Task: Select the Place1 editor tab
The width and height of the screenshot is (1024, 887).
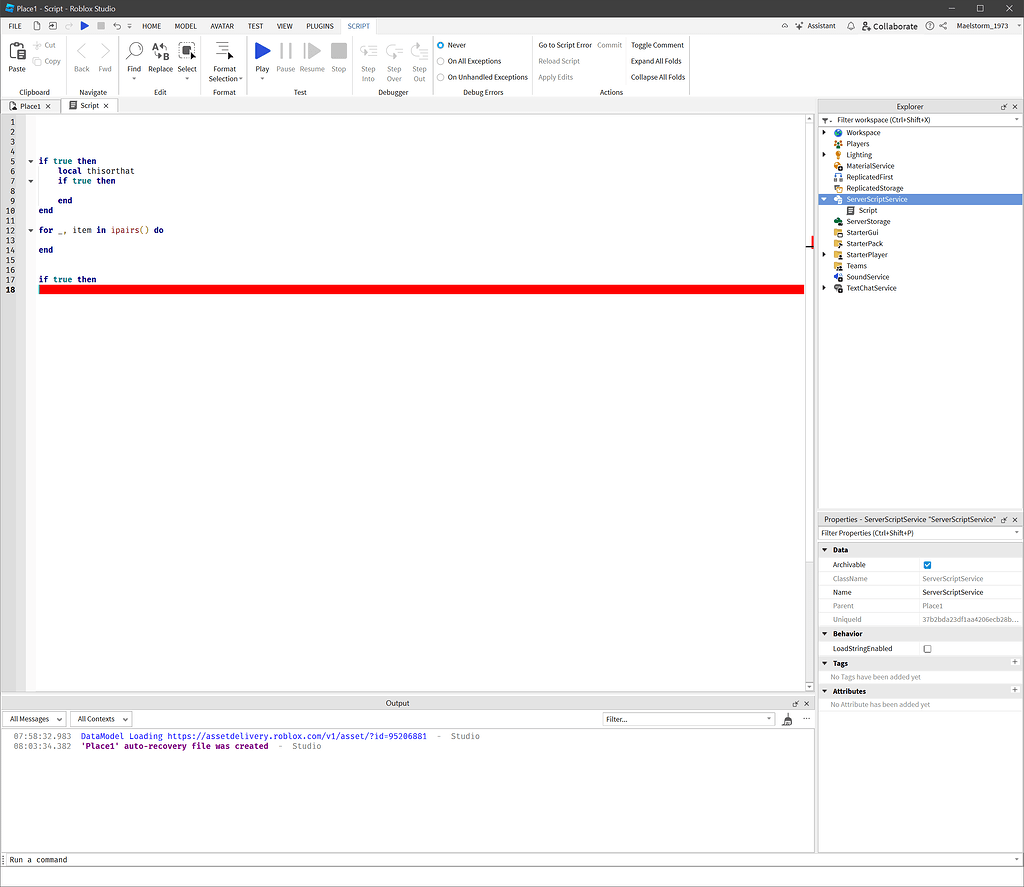Action: click(28, 105)
